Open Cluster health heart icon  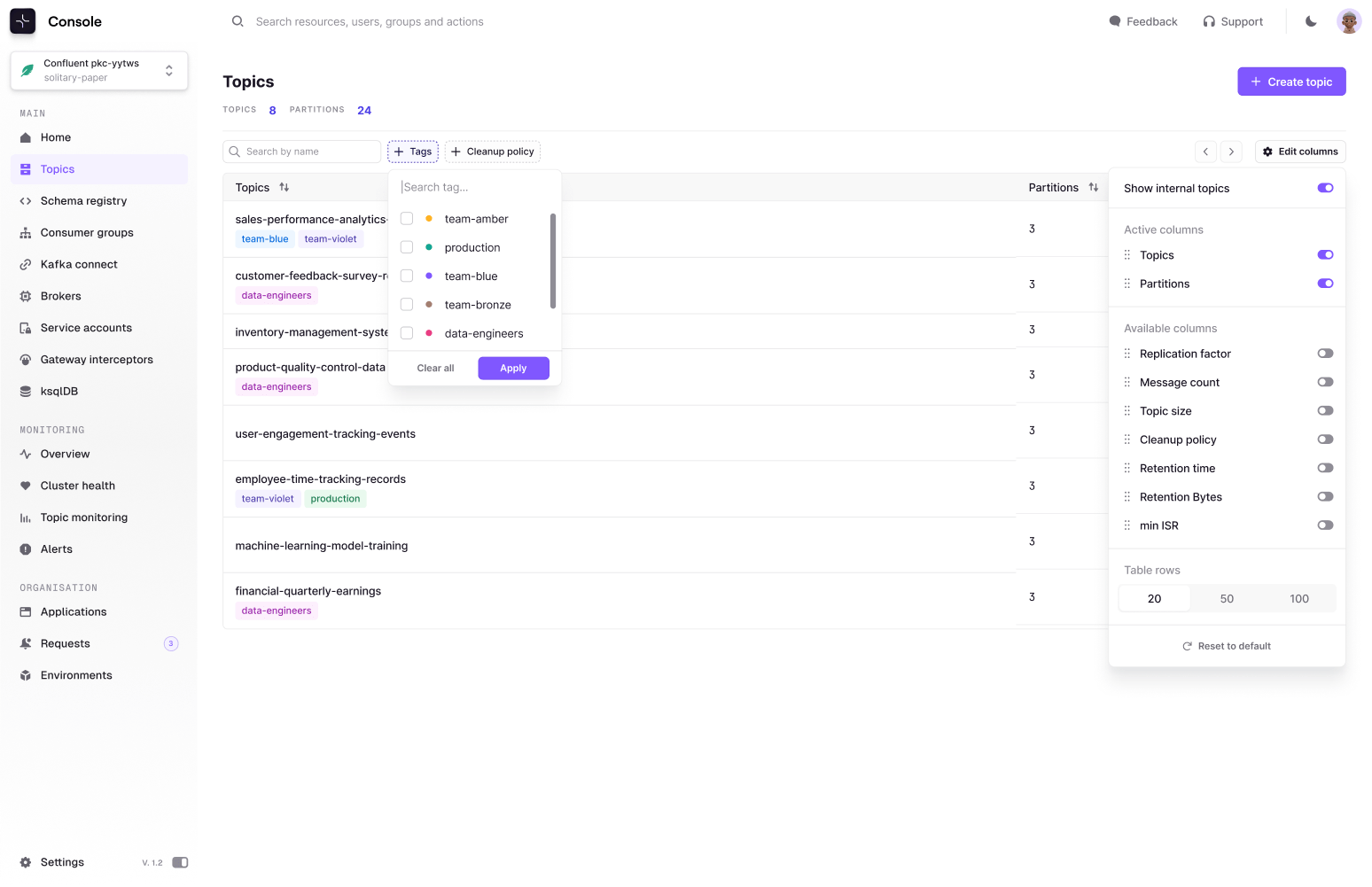point(26,486)
